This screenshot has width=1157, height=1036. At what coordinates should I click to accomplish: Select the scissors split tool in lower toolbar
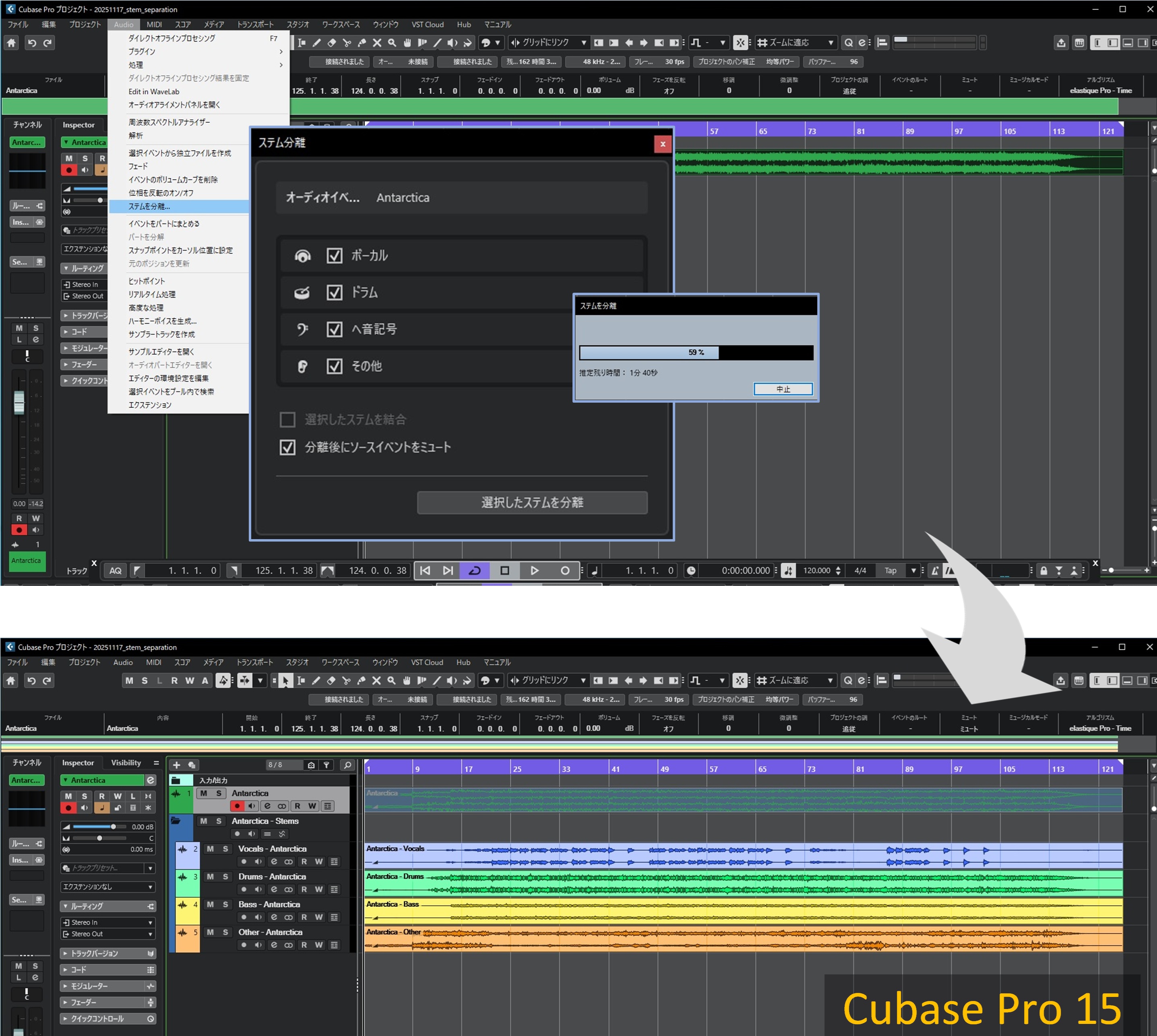346,680
